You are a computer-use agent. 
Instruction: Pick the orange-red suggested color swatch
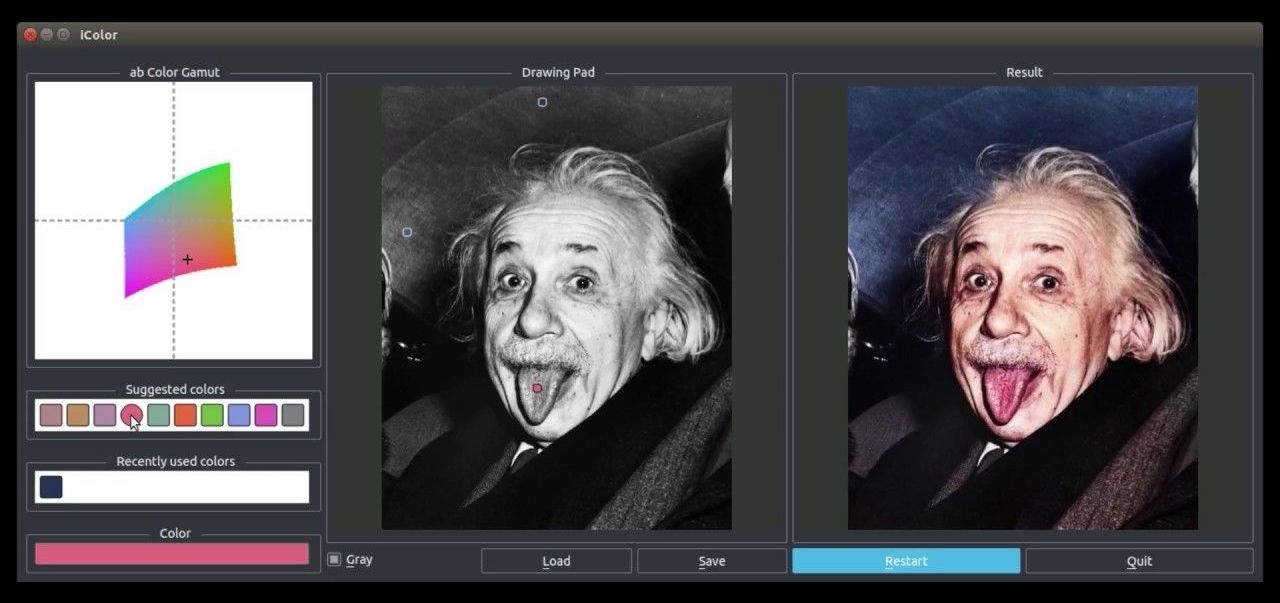[185, 415]
